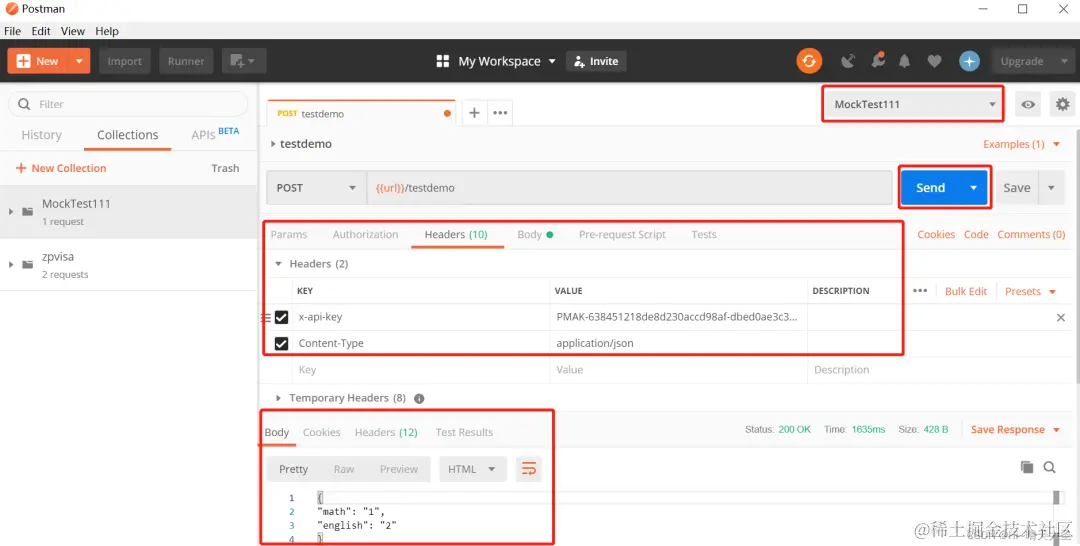
Task: Open the POST method dropdown
Action: point(315,188)
